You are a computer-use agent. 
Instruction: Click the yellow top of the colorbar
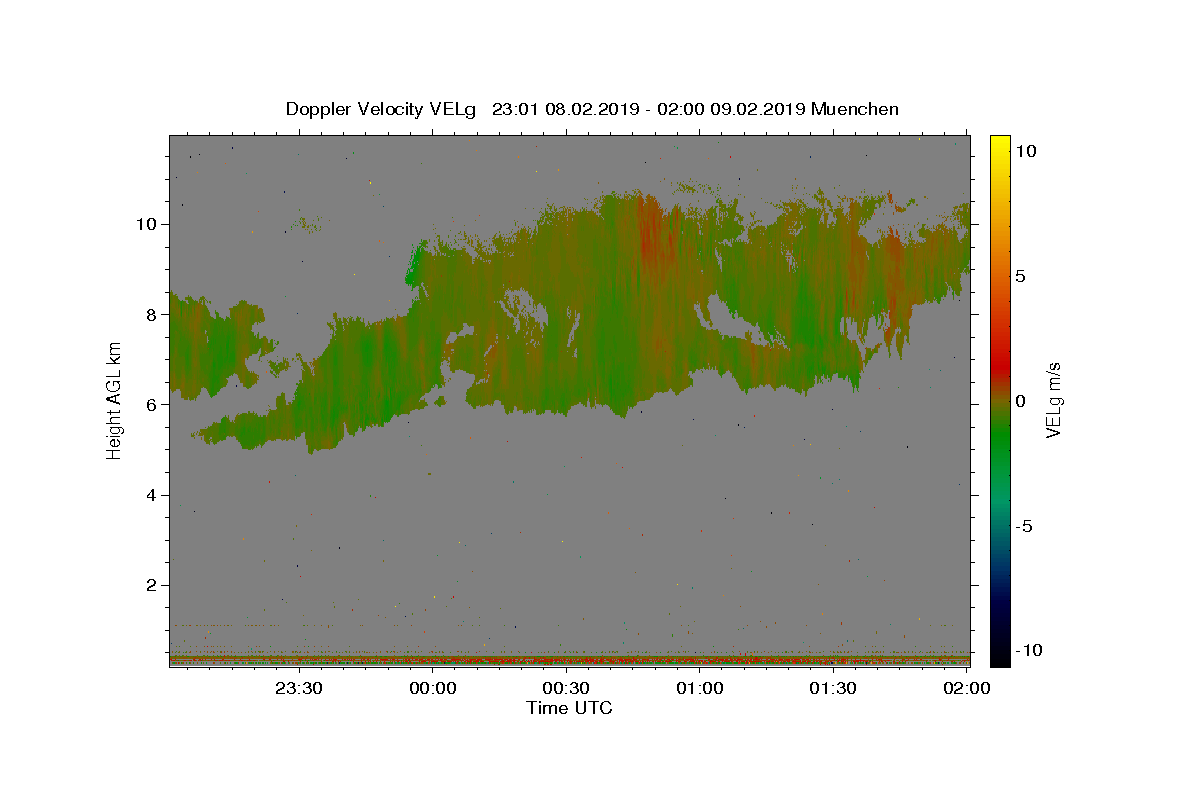point(1000,145)
